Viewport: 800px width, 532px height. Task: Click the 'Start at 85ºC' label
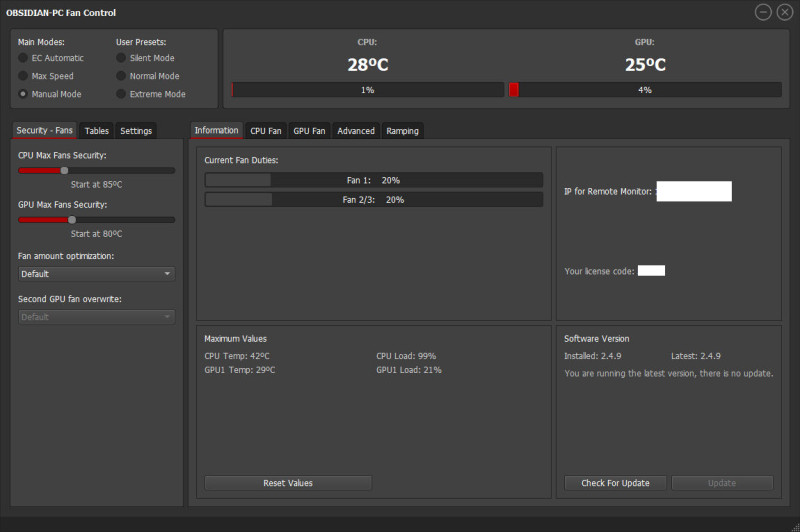[96, 185]
